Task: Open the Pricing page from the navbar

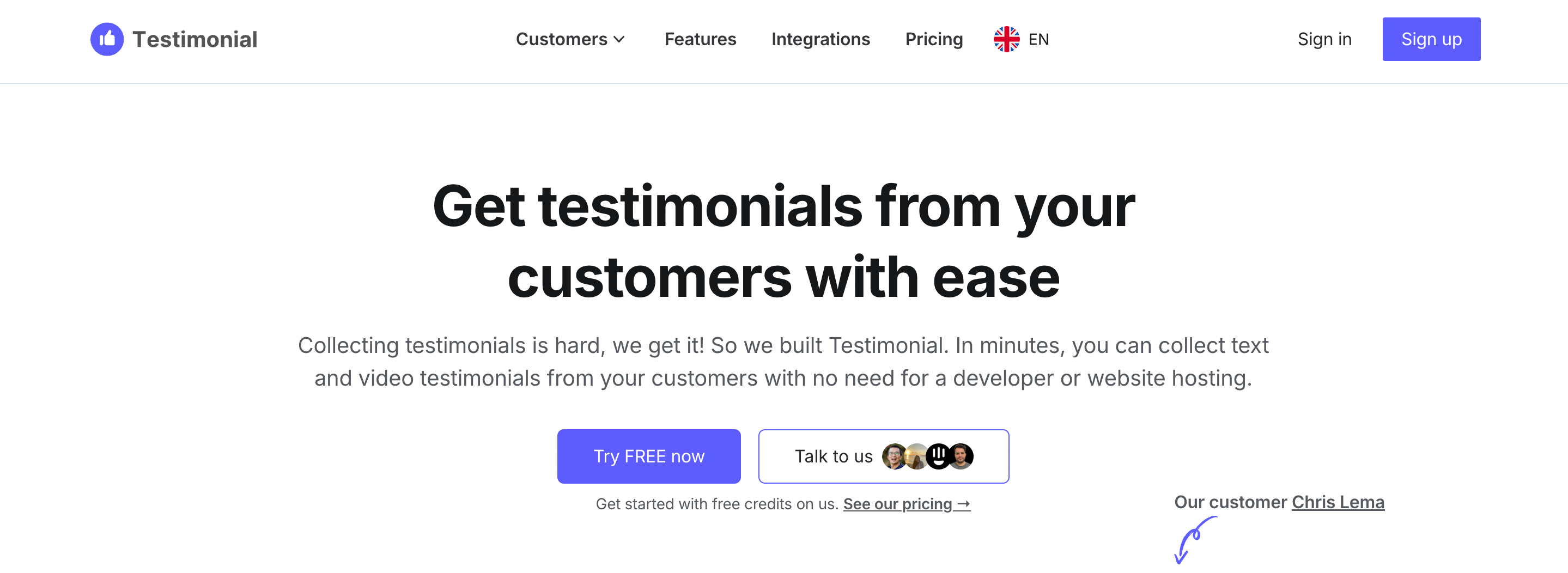Action: coord(934,39)
